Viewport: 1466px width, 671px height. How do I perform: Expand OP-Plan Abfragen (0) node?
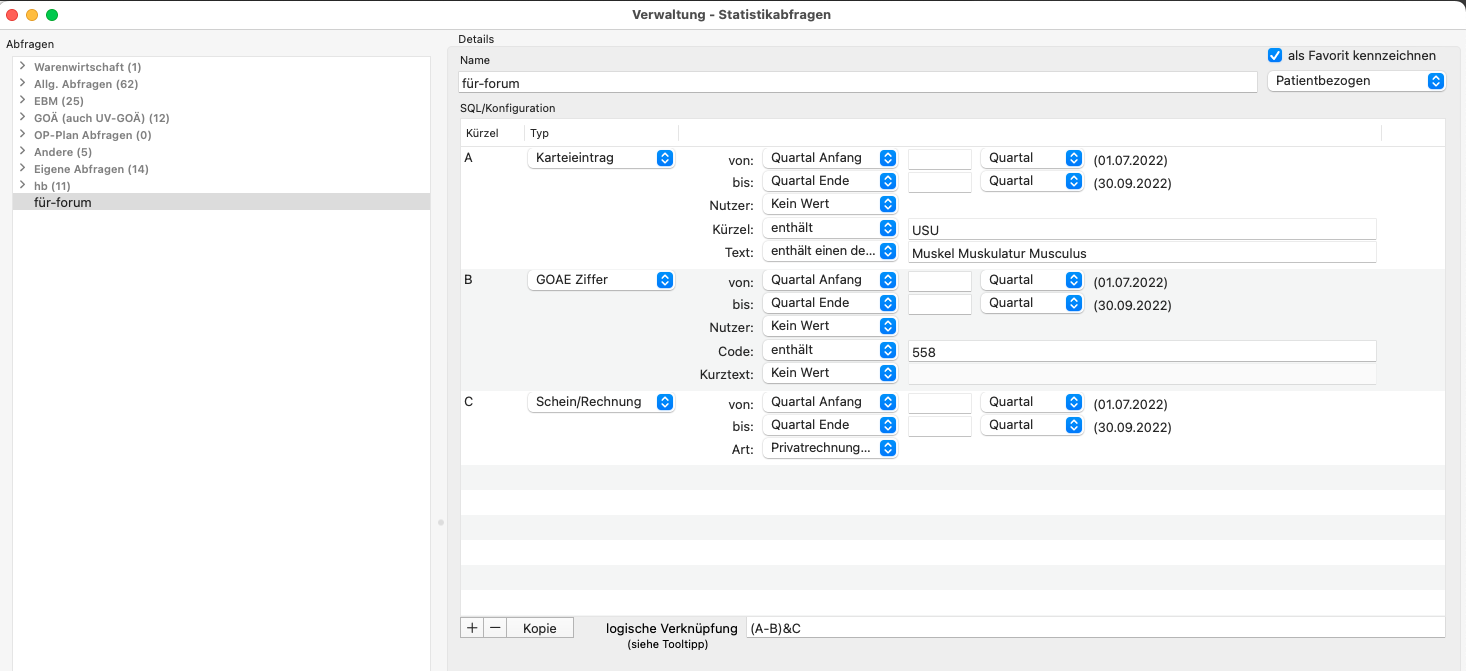[22, 134]
